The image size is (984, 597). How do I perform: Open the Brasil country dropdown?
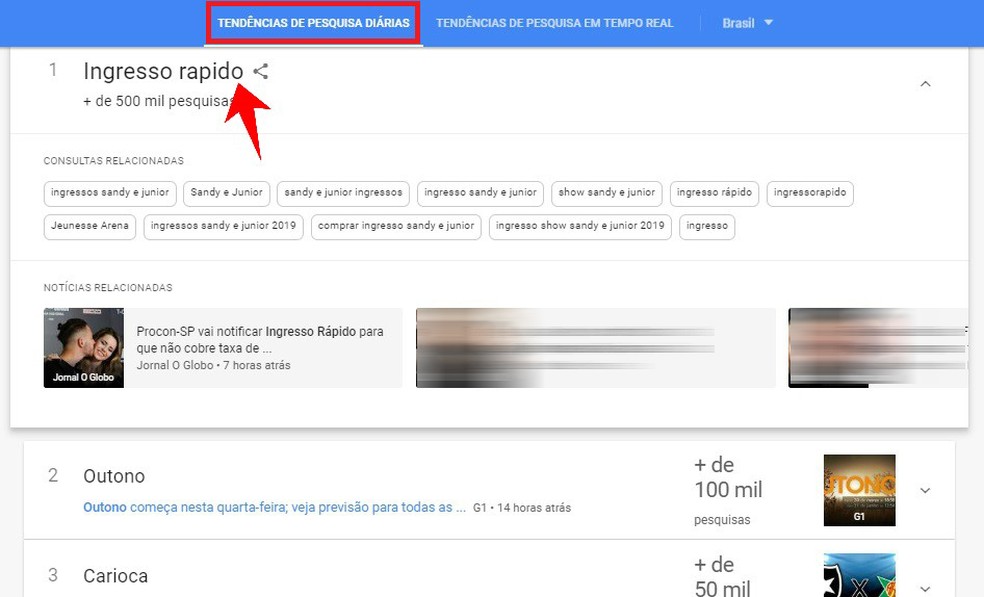[x=747, y=23]
